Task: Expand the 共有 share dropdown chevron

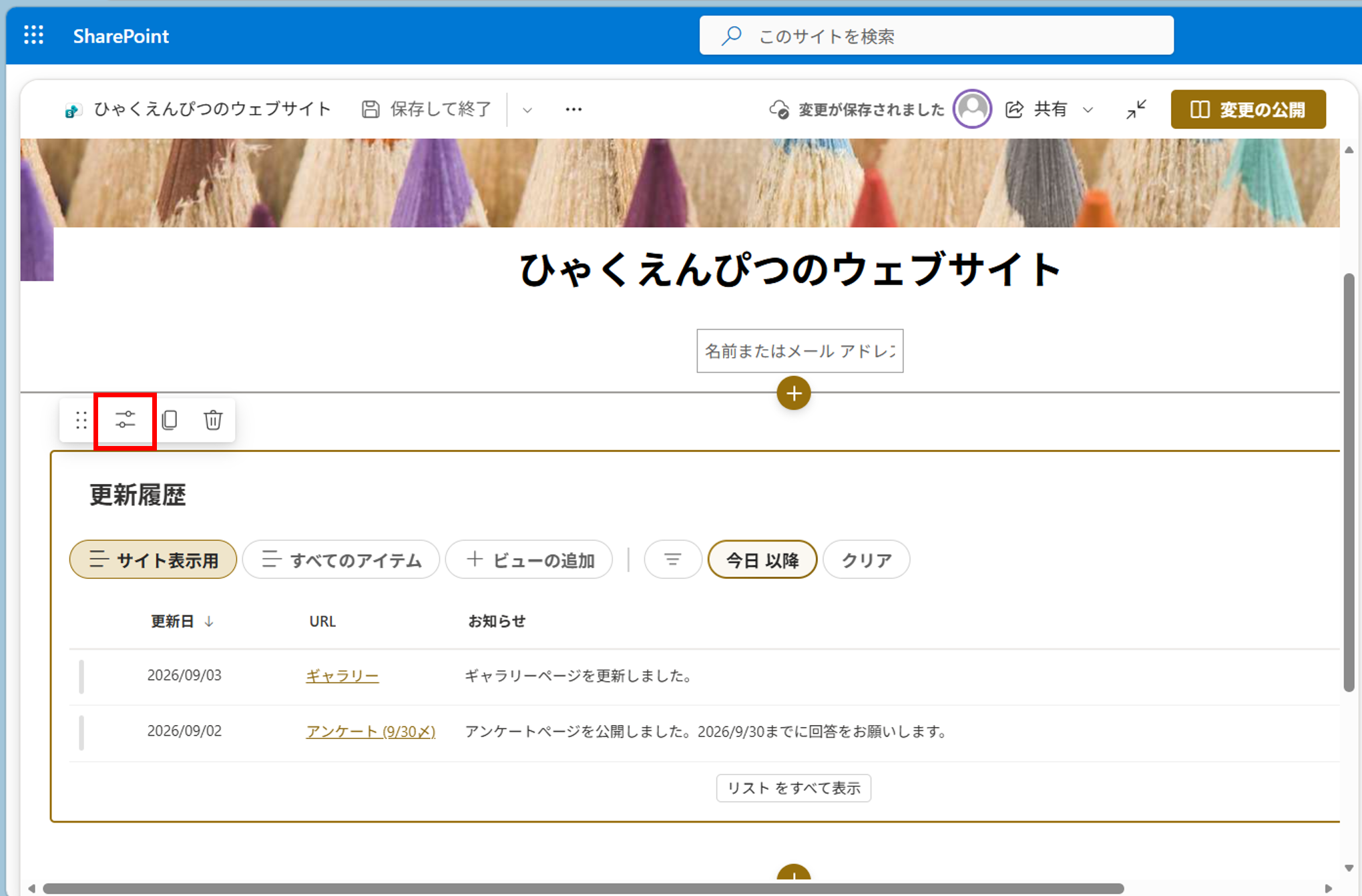Action: click(1088, 109)
